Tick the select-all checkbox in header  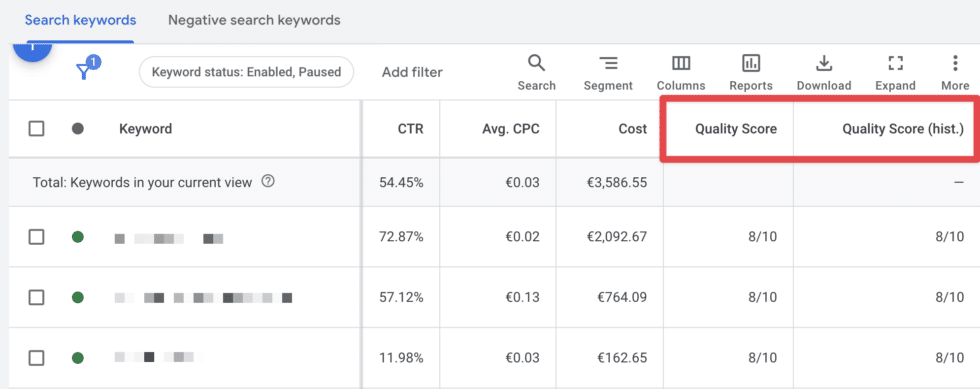point(37,129)
